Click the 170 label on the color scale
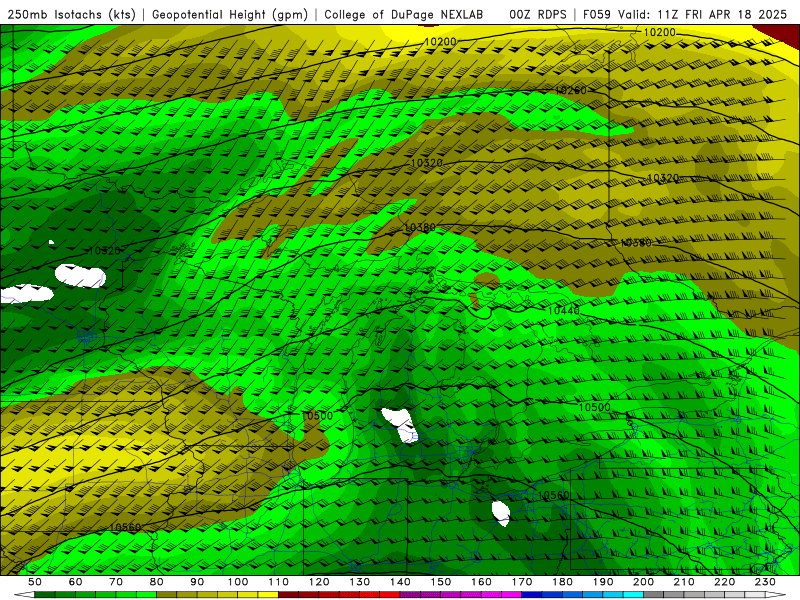 [x=521, y=582]
